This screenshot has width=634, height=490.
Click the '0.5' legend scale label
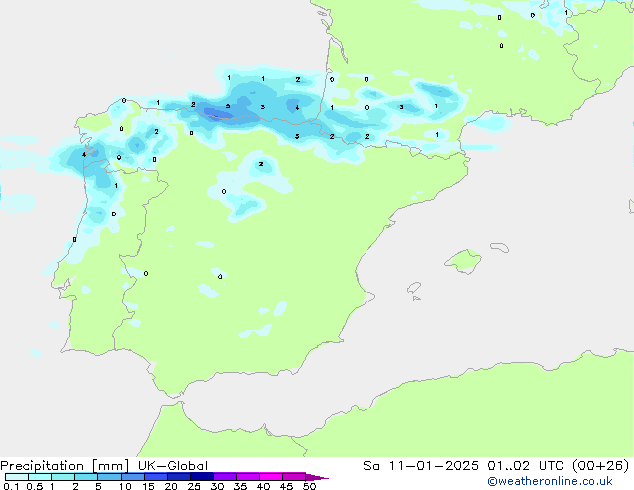tap(35, 486)
